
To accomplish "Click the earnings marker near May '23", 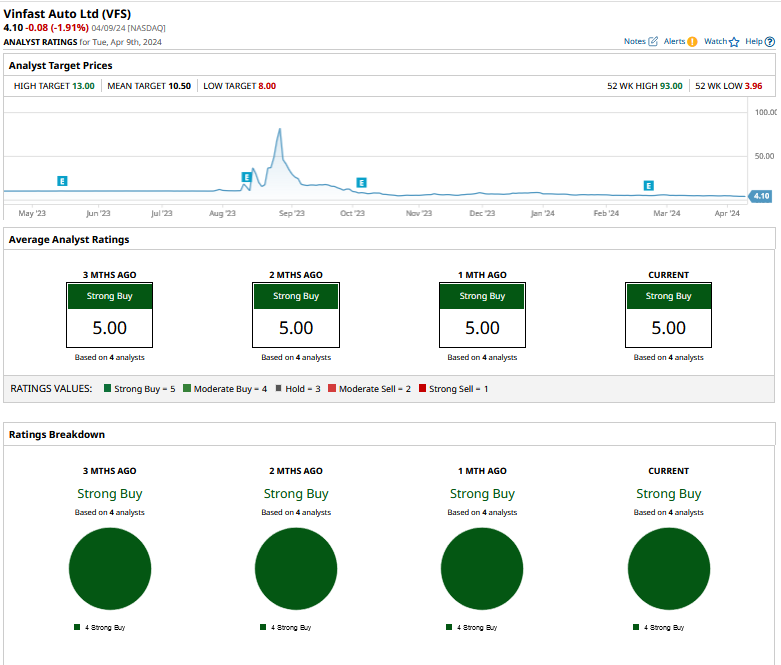I will tap(62, 181).
